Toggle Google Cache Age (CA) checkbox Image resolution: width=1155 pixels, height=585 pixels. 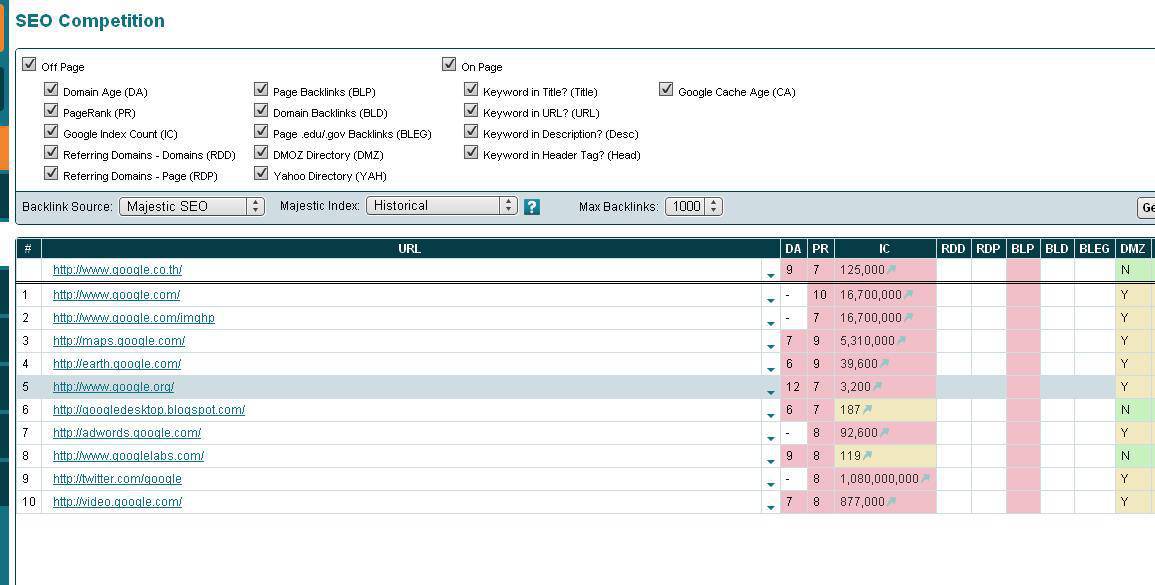coord(666,89)
